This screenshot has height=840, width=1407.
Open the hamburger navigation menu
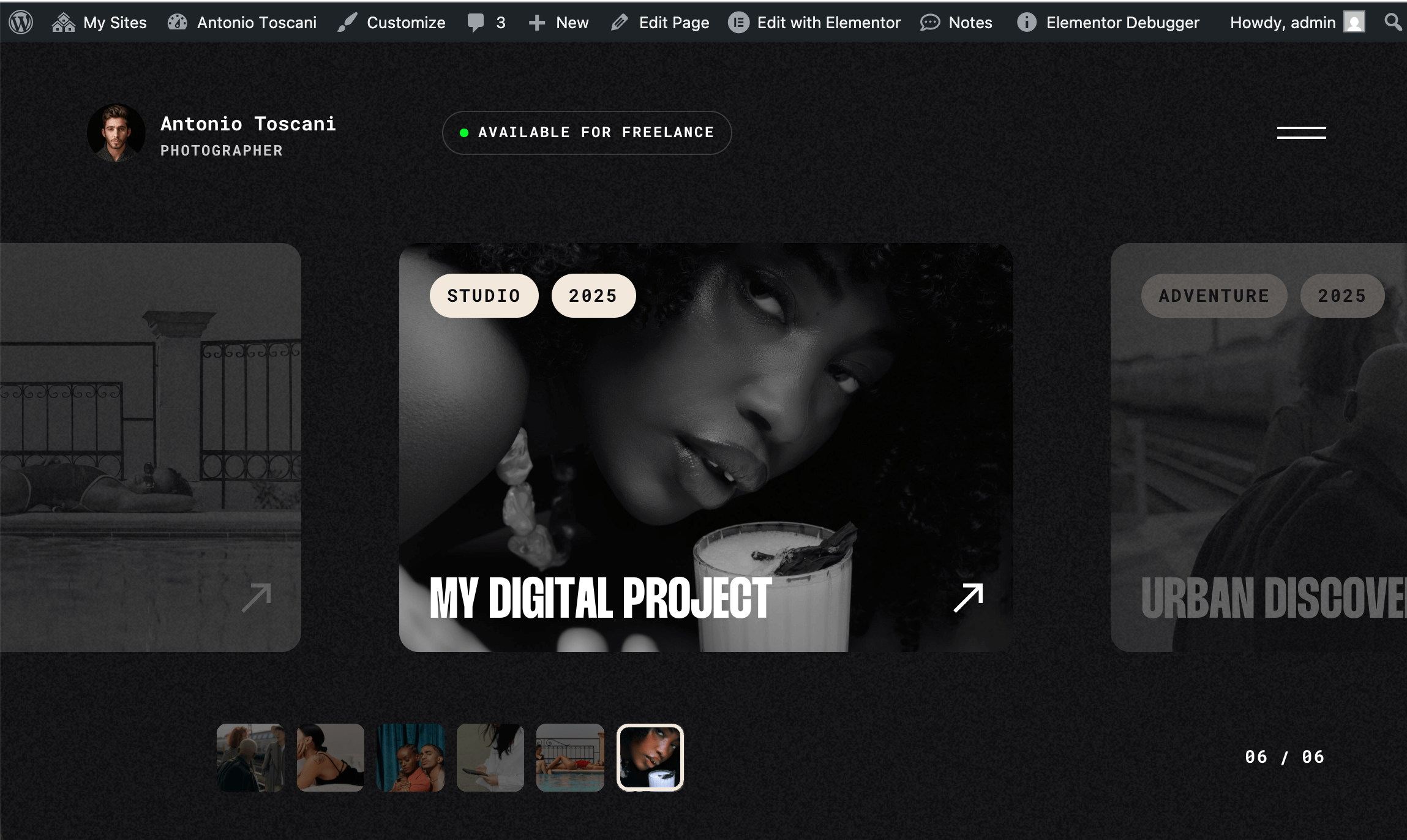tap(1301, 132)
